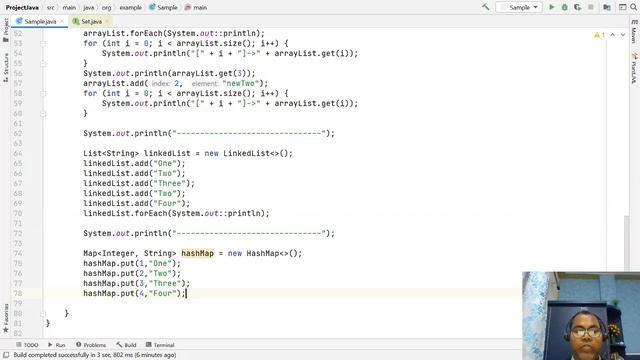Click the highlighted hashMap variable on line 74
Screen dimensions: 640x360
tap(198, 253)
